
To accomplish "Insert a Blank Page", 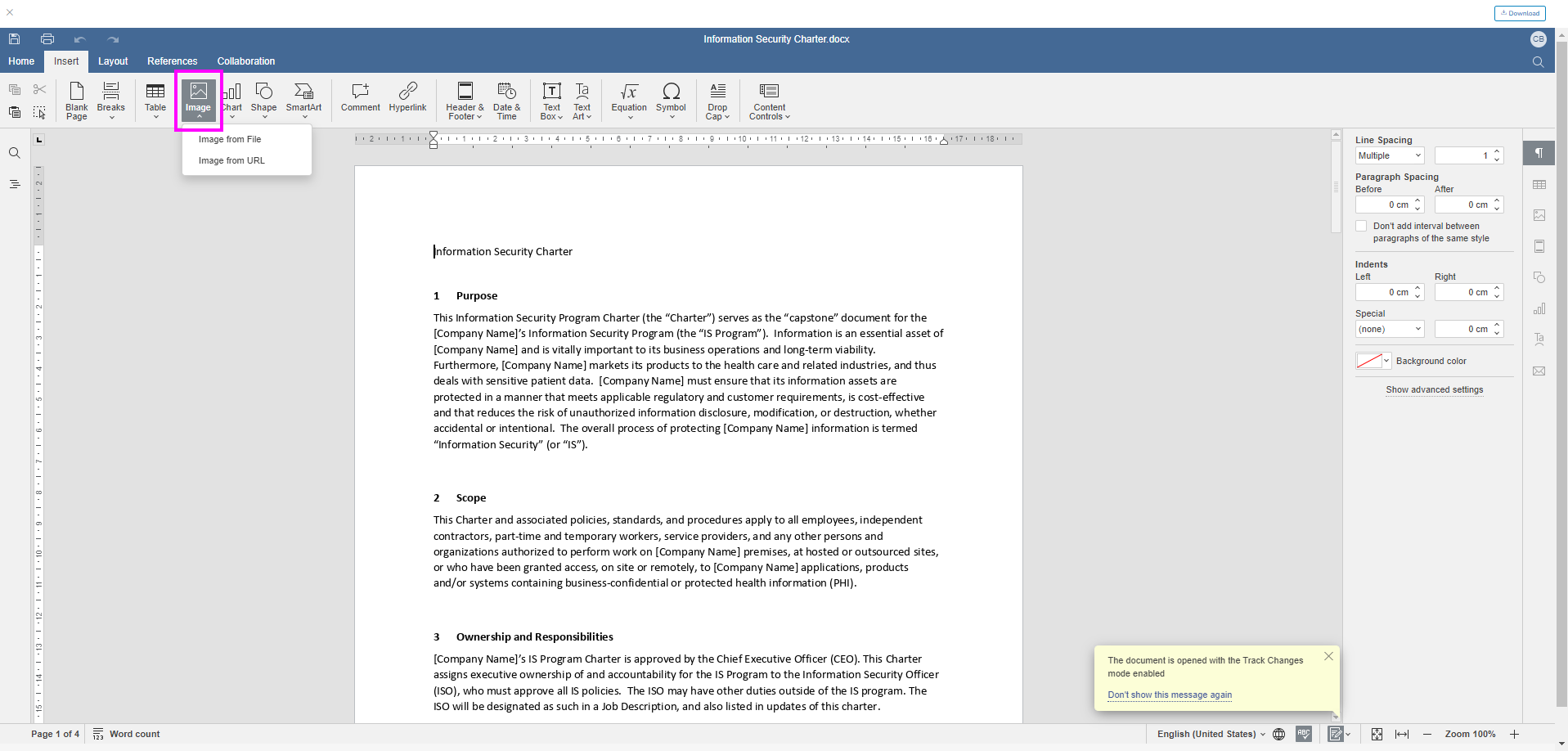I will tap(76, 101).
